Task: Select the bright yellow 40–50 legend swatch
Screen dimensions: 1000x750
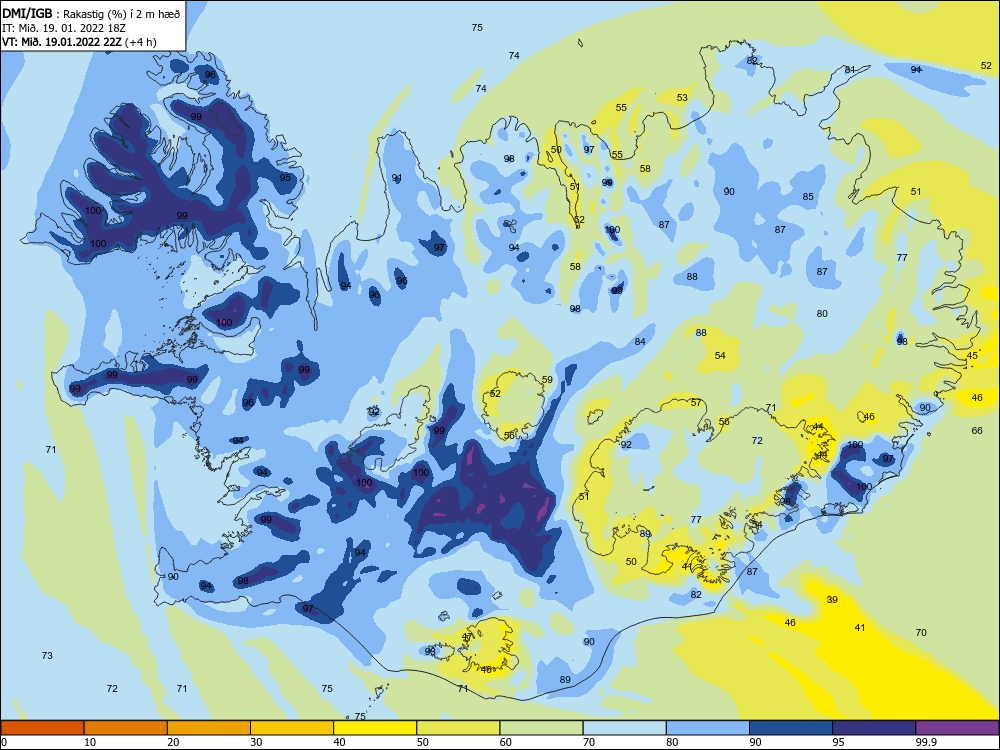Action: point(375,728)
